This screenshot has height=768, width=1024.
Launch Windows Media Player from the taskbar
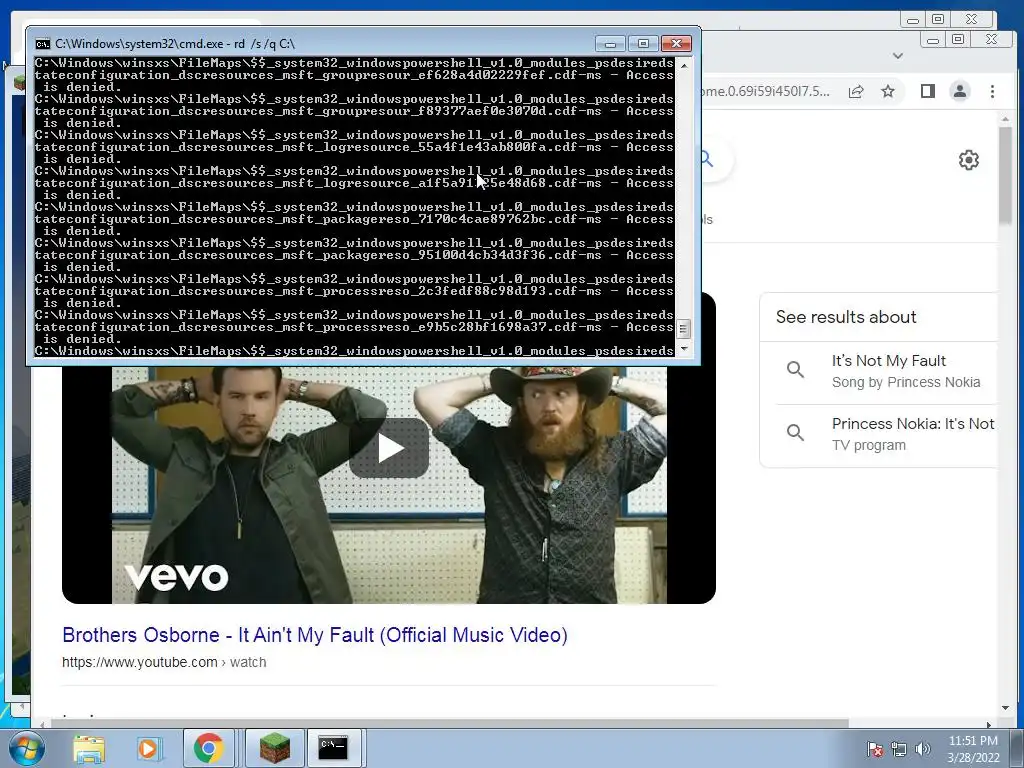[148, 748]
